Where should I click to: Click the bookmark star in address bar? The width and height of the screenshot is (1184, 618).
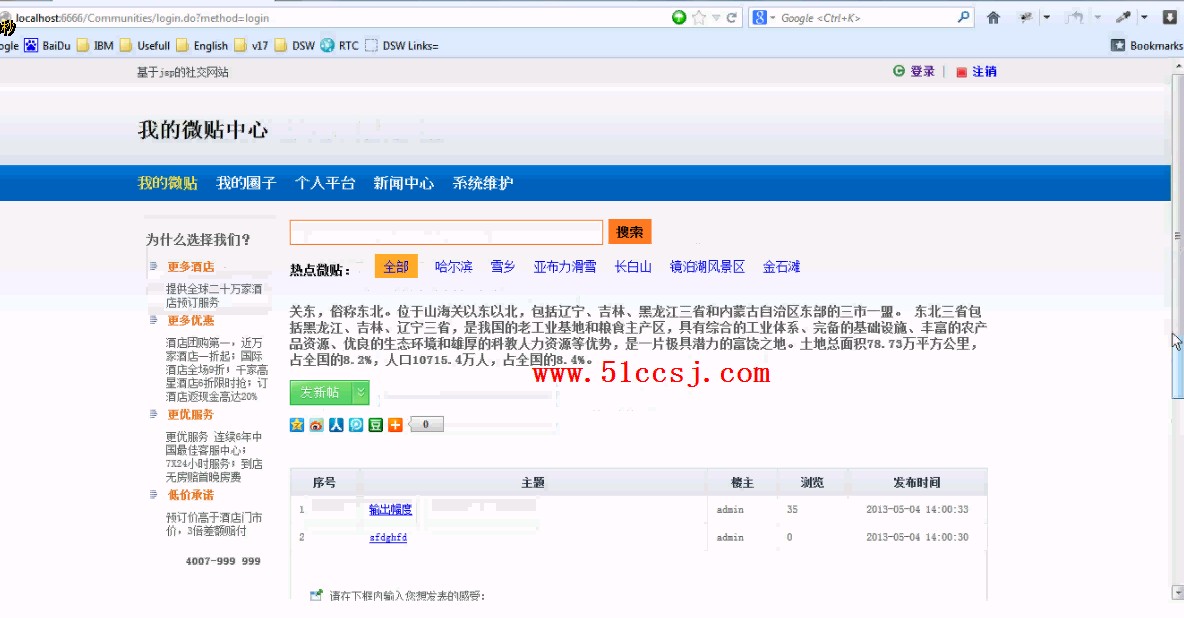pos(699,17)
